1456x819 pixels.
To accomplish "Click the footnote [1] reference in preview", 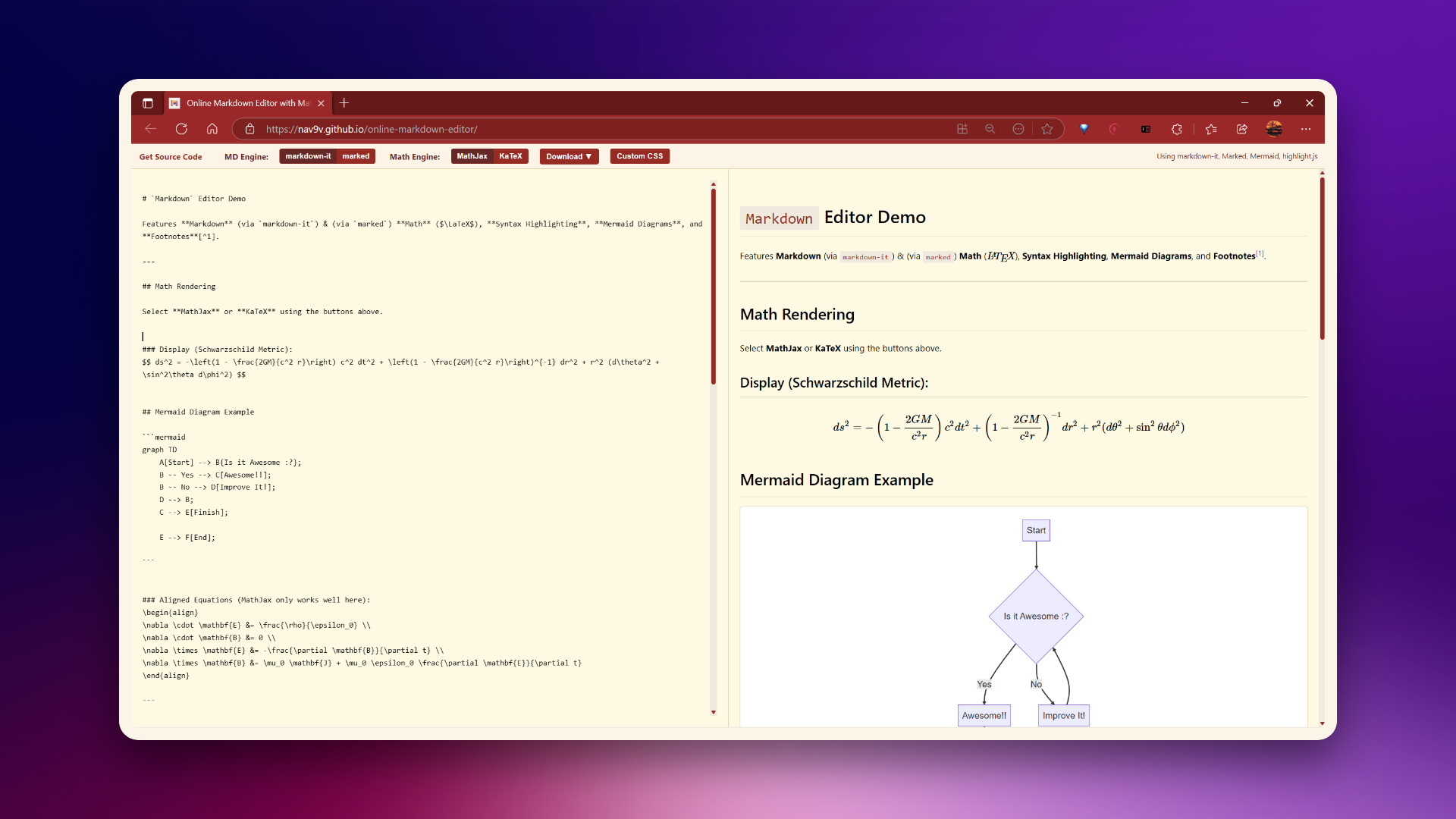I will coord(1260,253).
